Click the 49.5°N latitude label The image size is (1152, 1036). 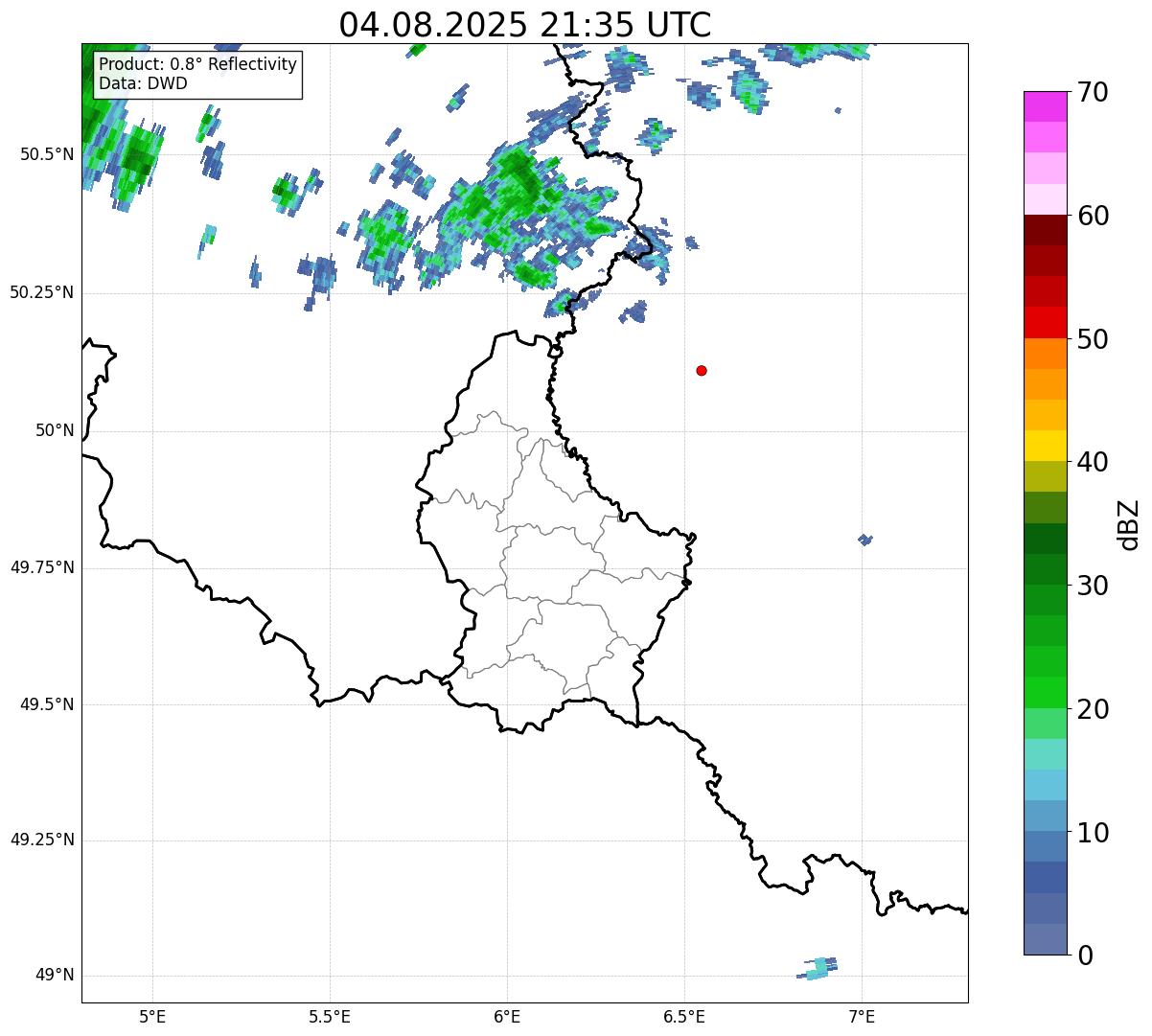pos(46,704)
